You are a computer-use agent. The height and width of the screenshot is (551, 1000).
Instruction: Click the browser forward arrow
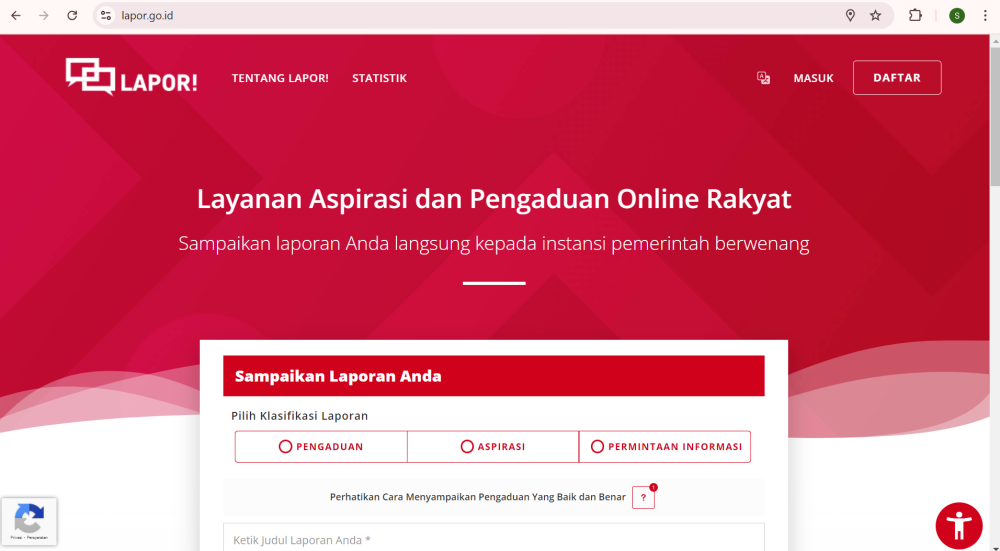point(43,15)
